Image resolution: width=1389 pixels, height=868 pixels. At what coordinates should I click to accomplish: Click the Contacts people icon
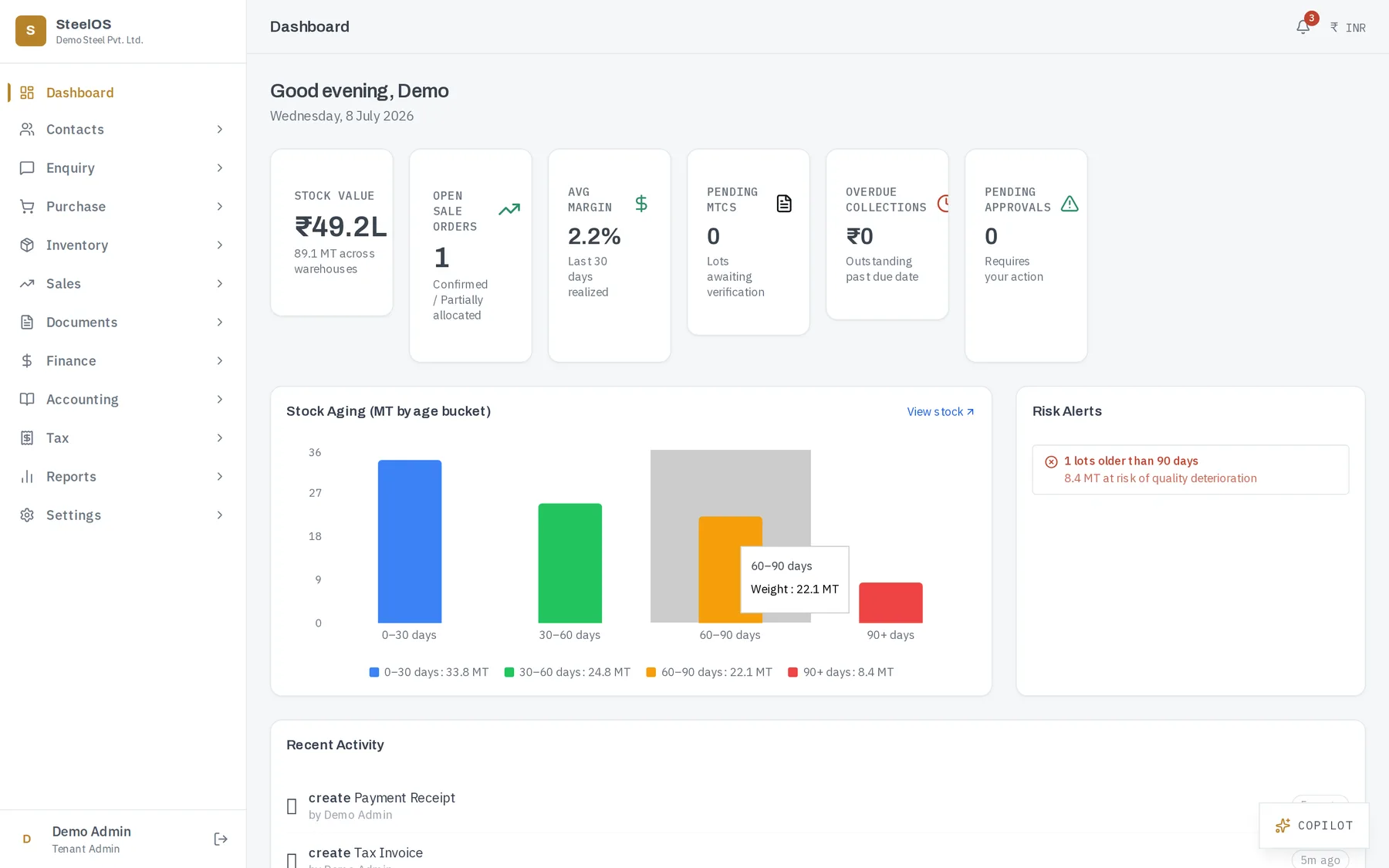coord(27,130)
